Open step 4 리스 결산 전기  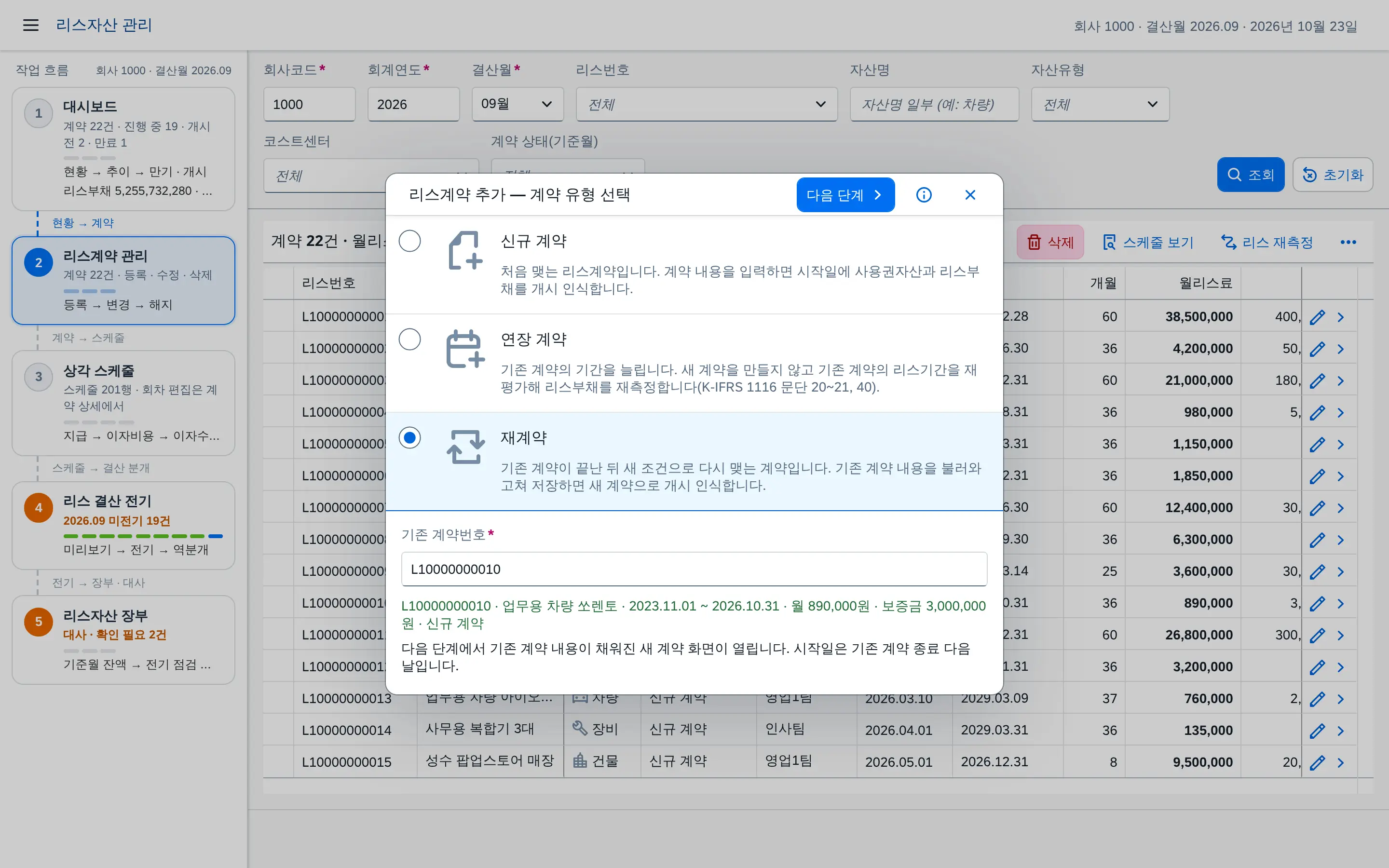(123, 525)
